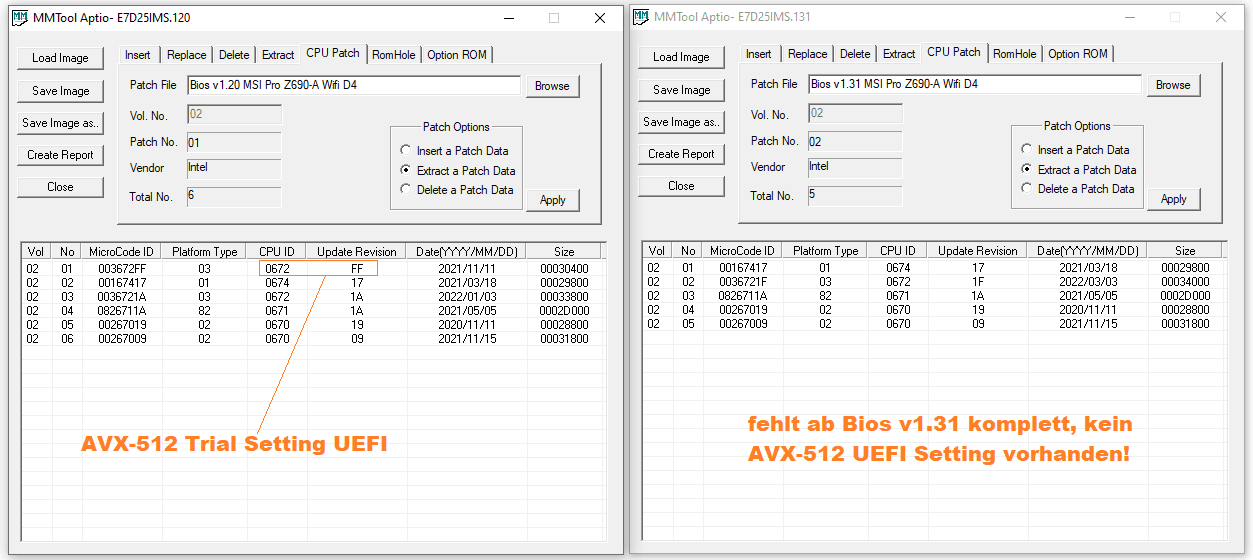The image size is (1253, 560).
Task: Select microcode row 0036721F
Action: click(934, 282)
